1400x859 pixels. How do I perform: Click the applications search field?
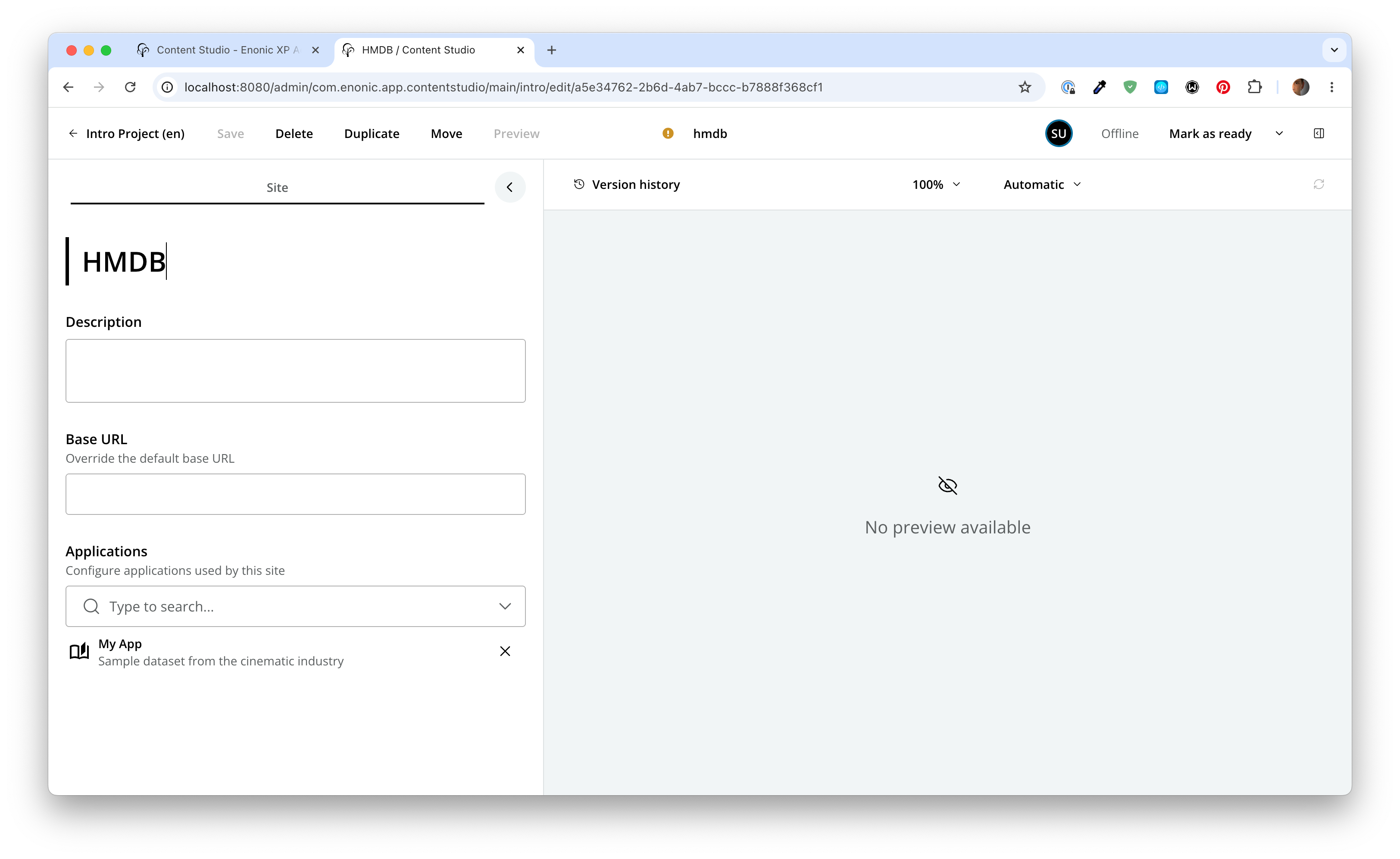295,607
